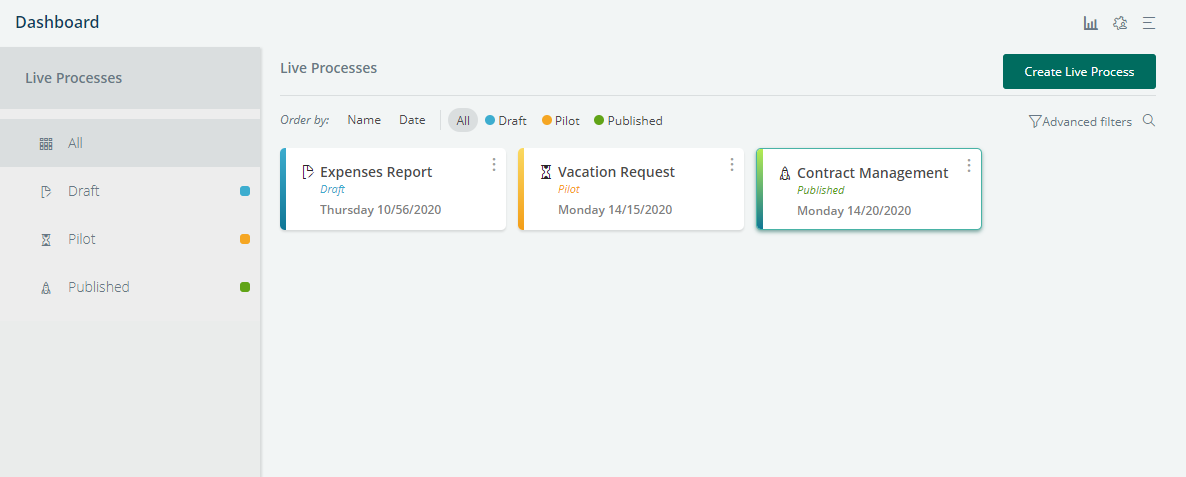Click the green Published square in sidebar
The image size is (1186, 477).
tap(245, 287)
